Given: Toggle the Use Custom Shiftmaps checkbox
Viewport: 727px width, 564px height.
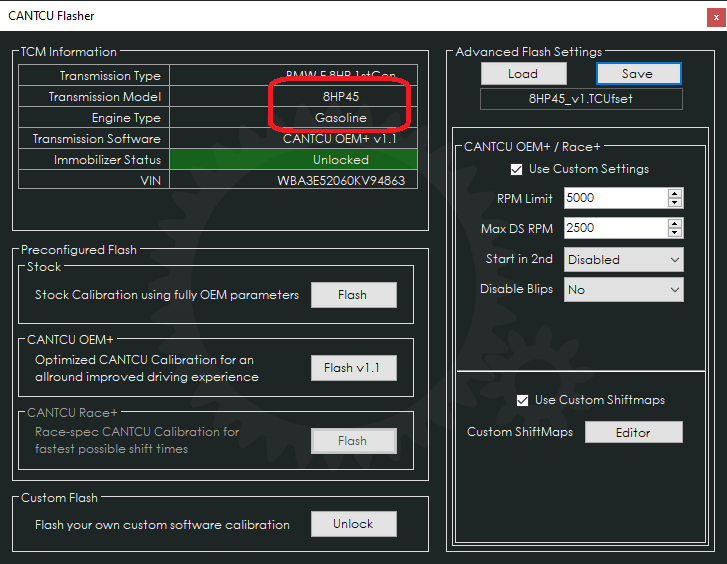Looking at the screenshot, I should tap(522, 400).
